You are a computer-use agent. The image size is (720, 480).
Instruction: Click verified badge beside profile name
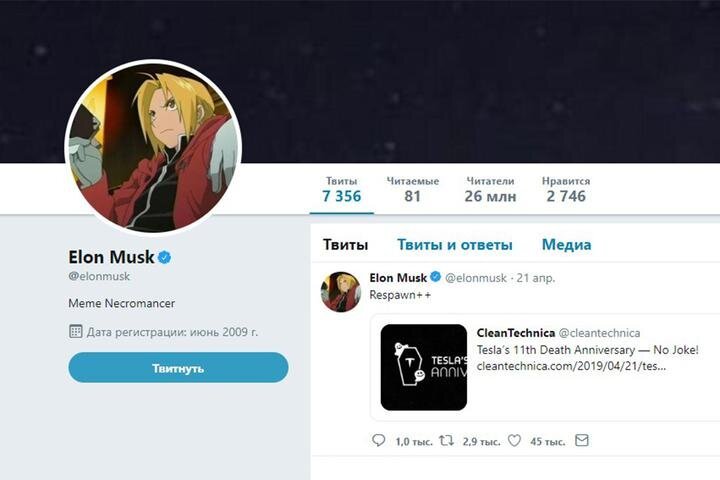tap(165, 257)
